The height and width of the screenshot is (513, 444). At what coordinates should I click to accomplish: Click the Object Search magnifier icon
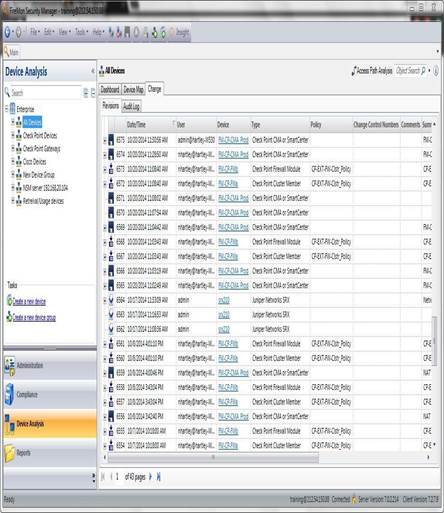tap(423, 71)
